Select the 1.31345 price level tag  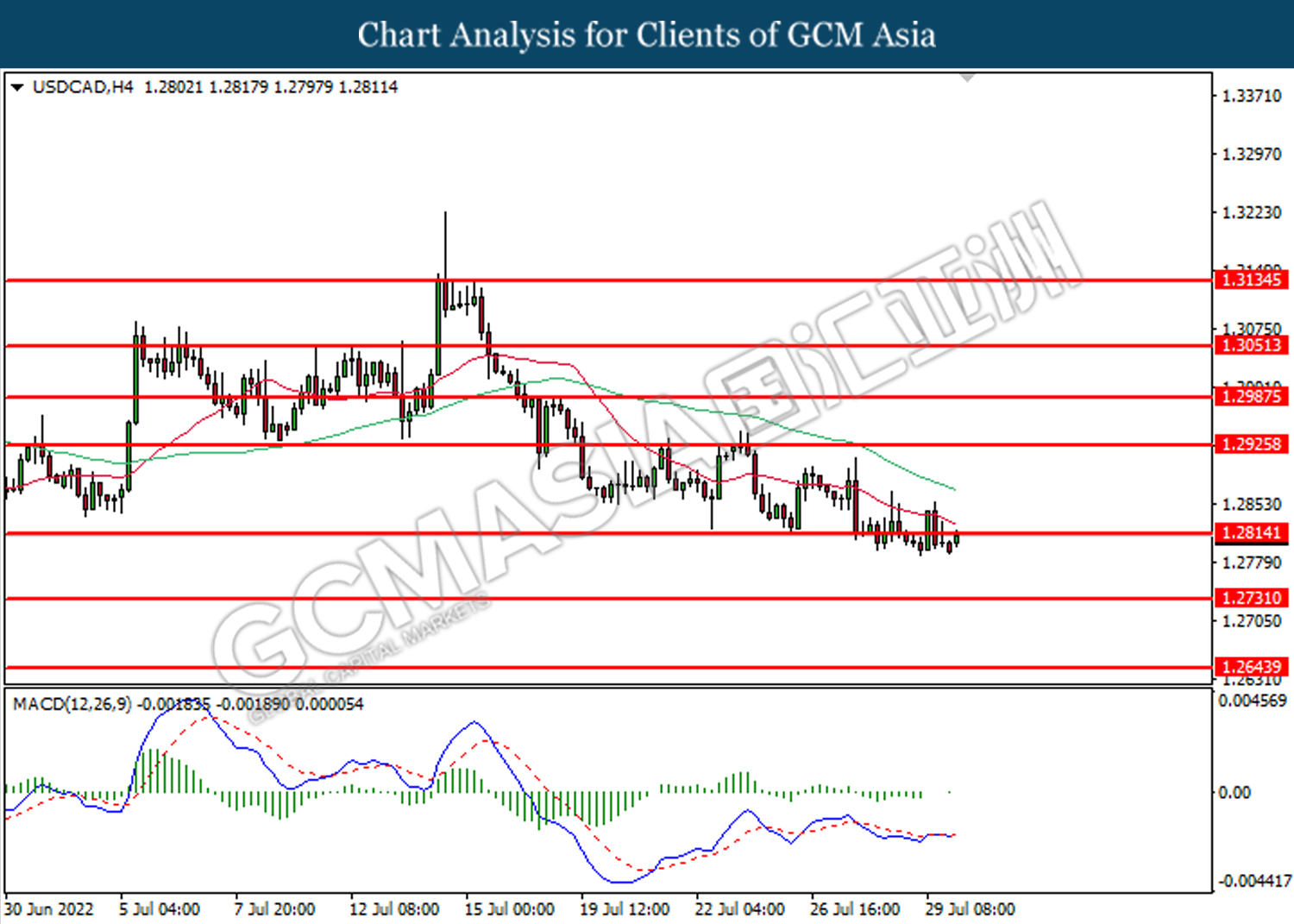click(x=1252, y=280)
